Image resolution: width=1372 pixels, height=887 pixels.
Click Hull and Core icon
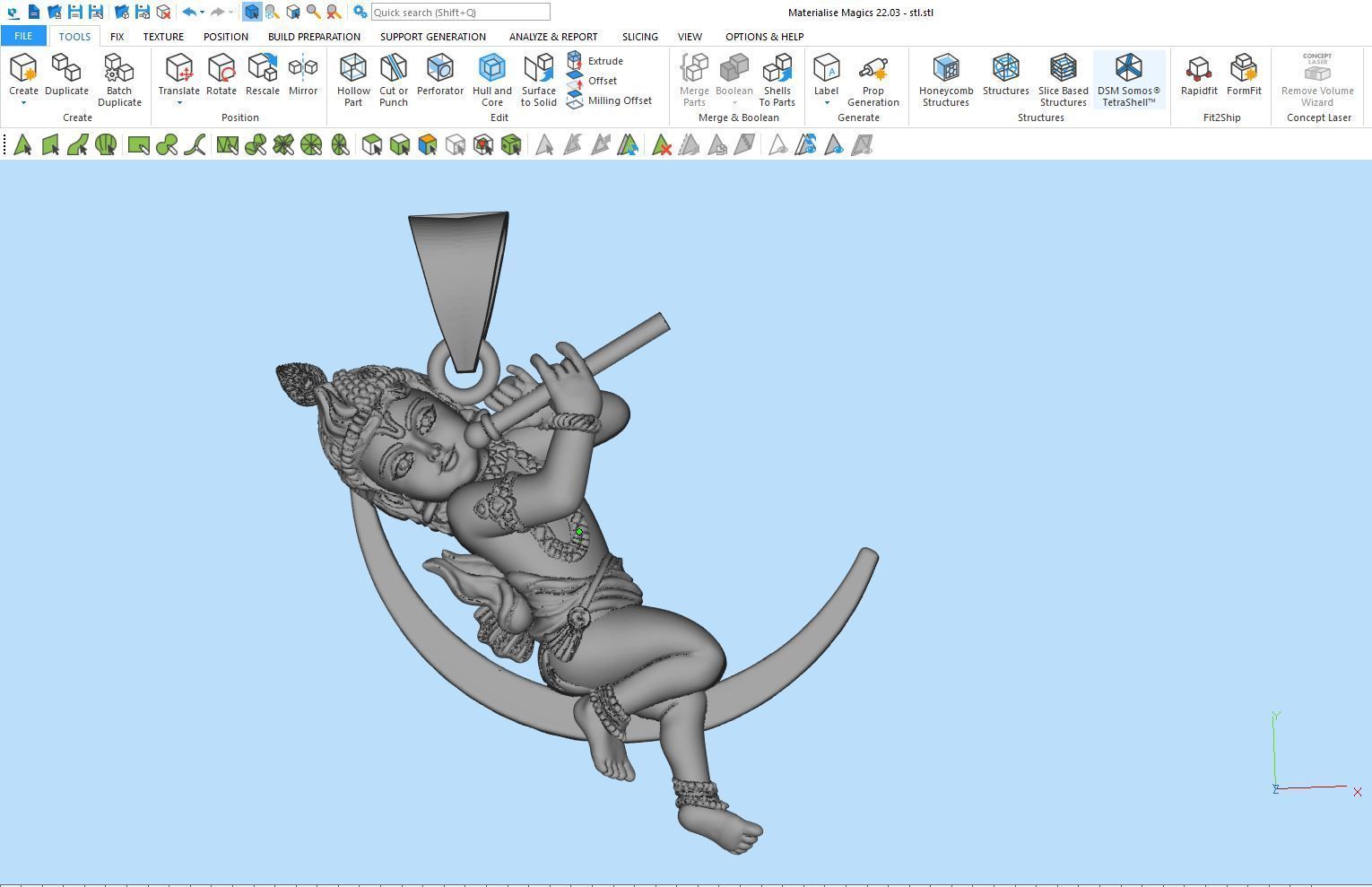492,80
